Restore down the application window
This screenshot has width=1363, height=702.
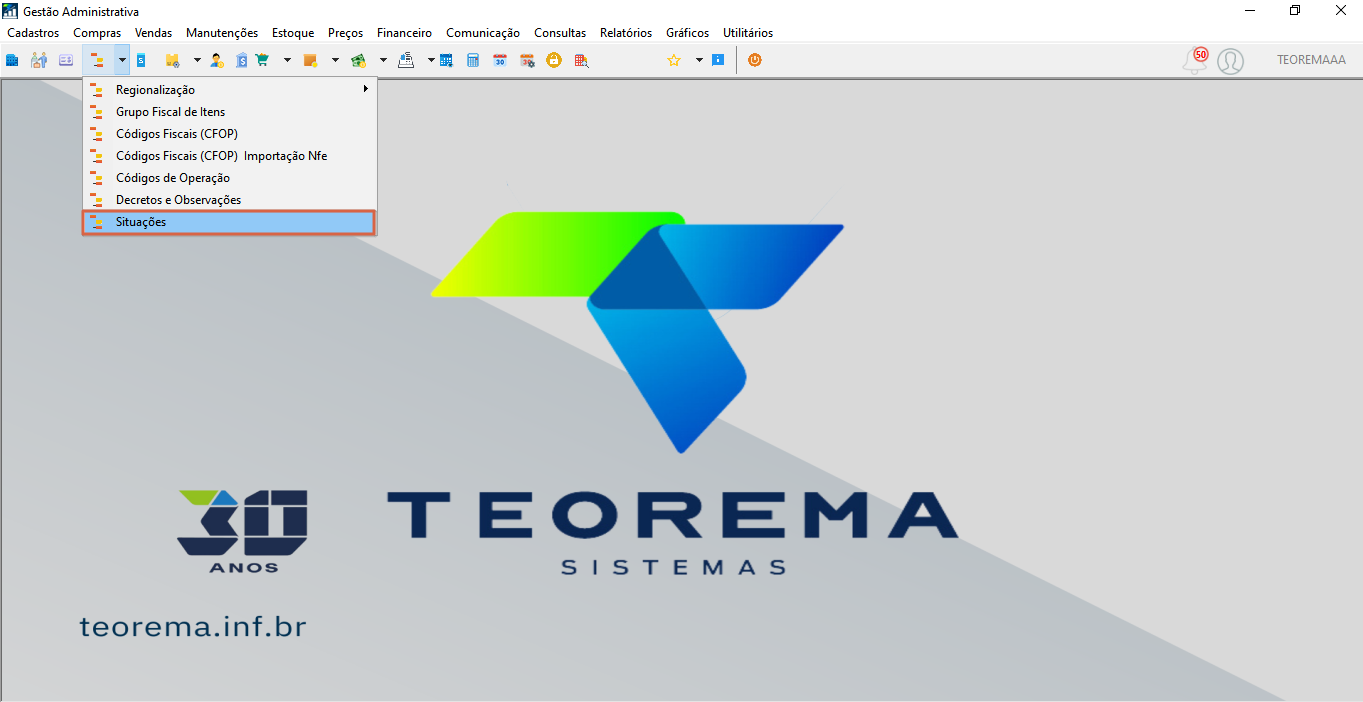pos(1295,10)
